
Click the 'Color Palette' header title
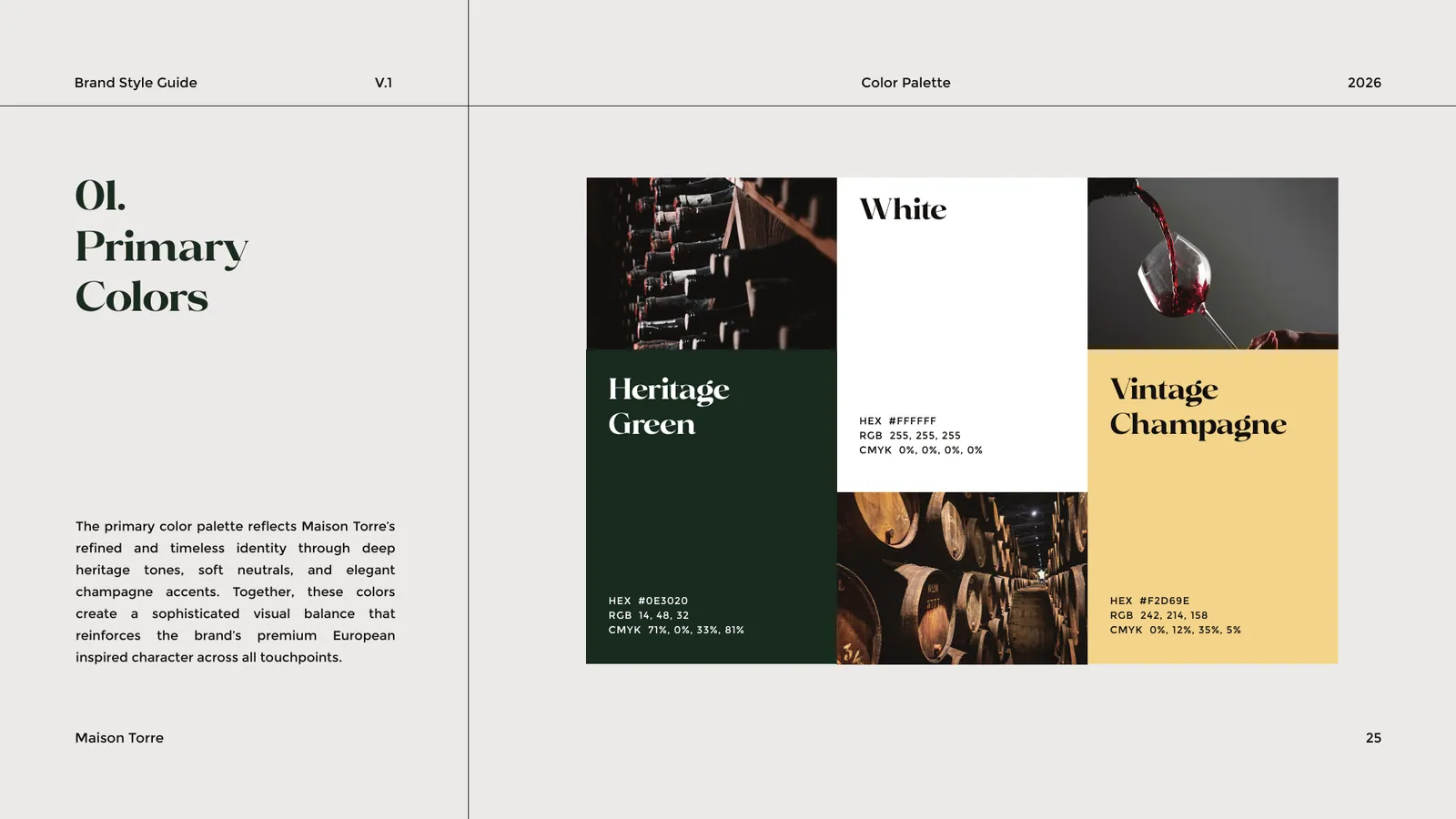[x=905, y=83]
